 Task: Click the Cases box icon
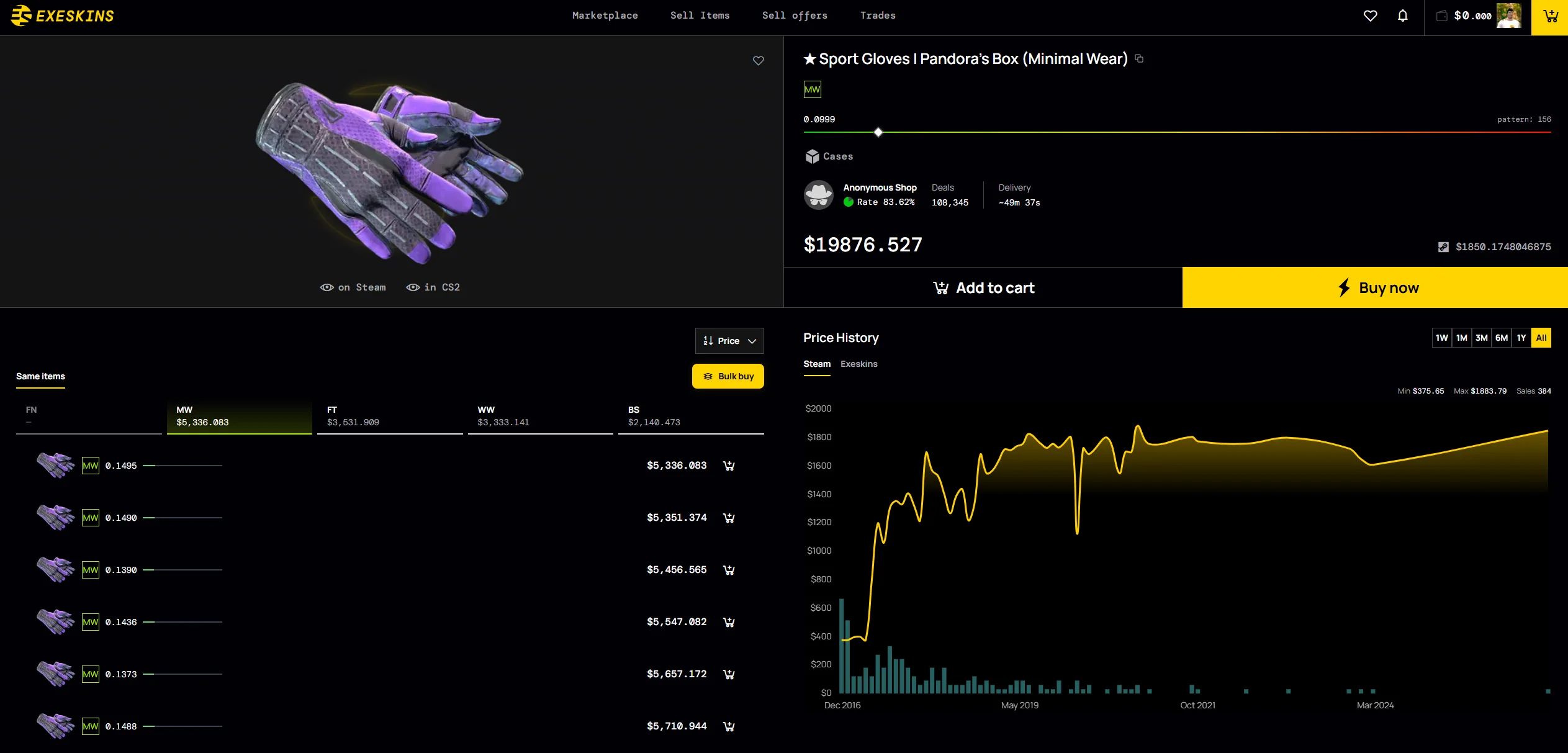click(812, 156)
